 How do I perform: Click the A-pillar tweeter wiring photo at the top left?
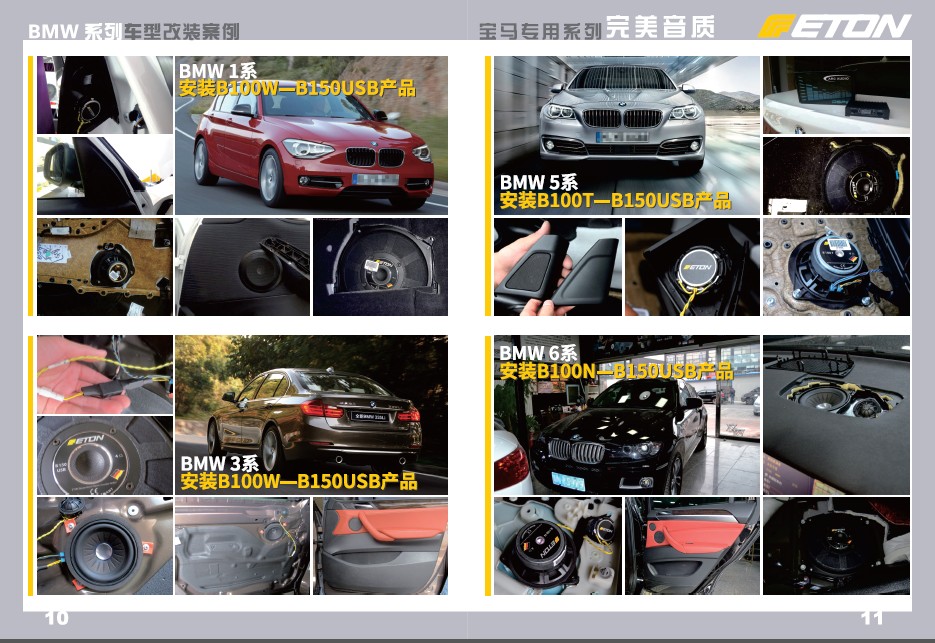[x=105, y=95]
